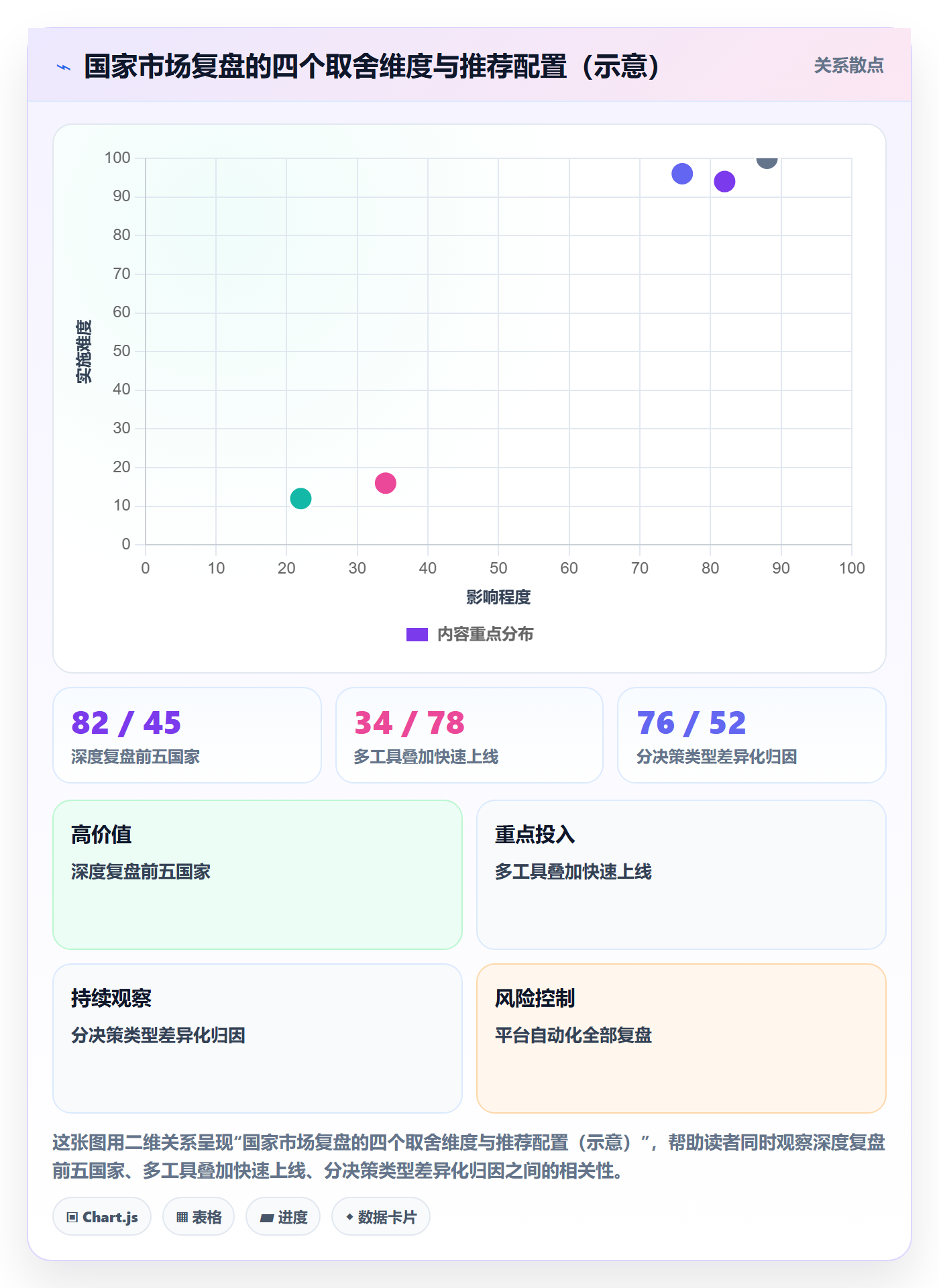The width and height of the screenshot is (939, 1288).
Task: Toggle the 内容重点分布 legend label
Action: pyautogui.click(x=485, y=635)
